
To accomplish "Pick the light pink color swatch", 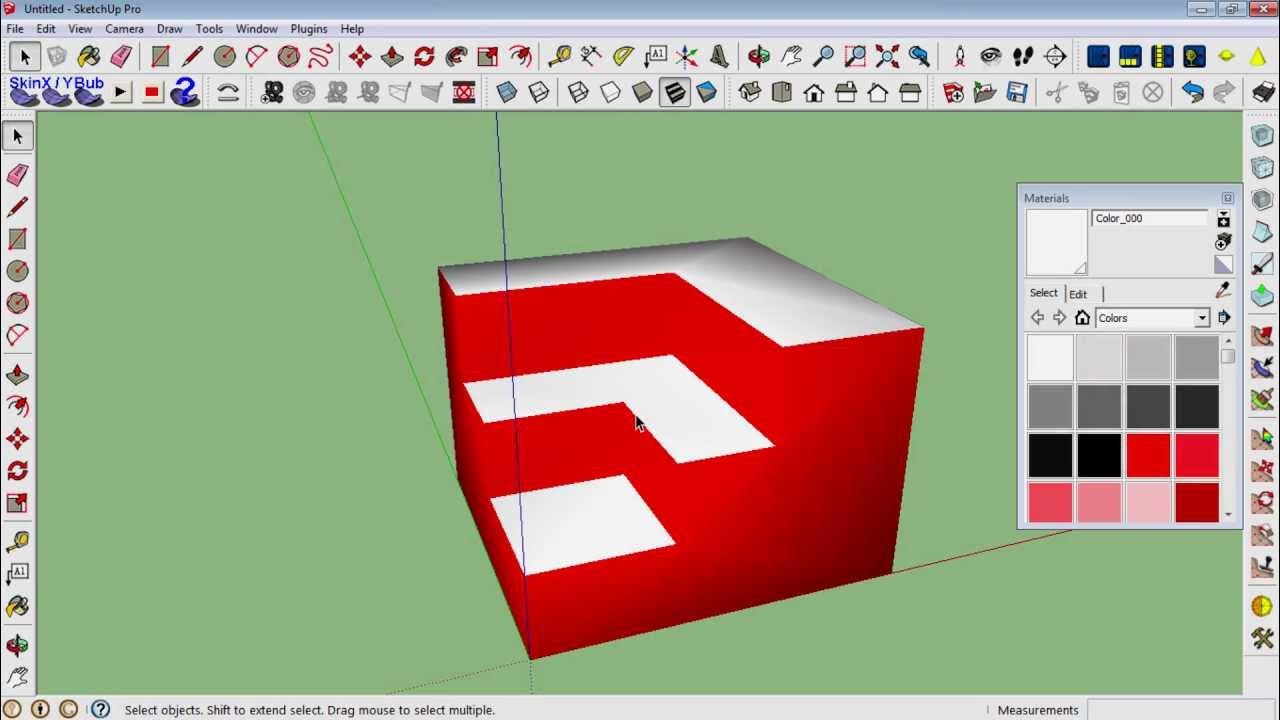I will click(1148, 502).
